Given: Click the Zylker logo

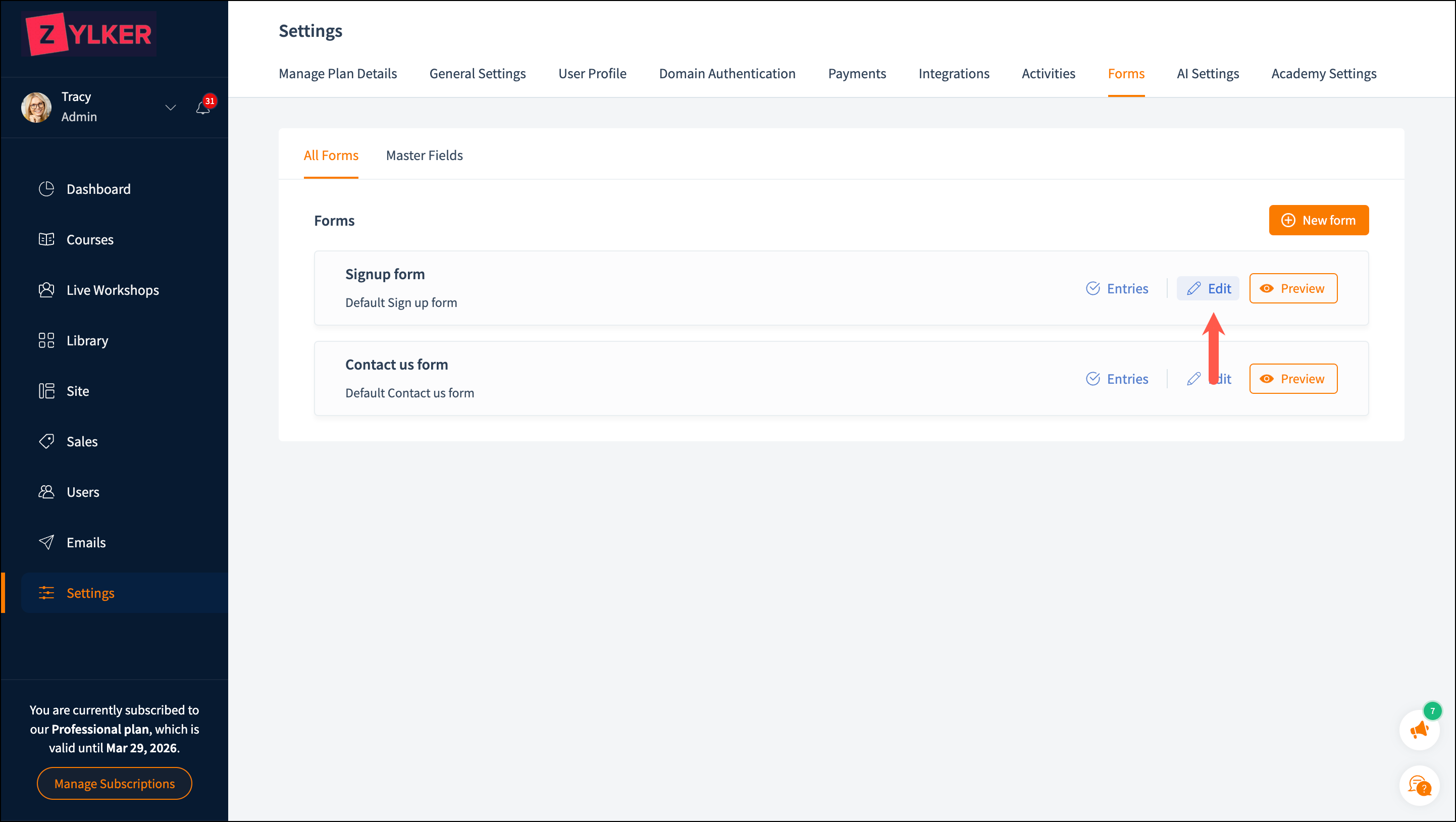Looking at the screenshot, I should tap(89, 34).
